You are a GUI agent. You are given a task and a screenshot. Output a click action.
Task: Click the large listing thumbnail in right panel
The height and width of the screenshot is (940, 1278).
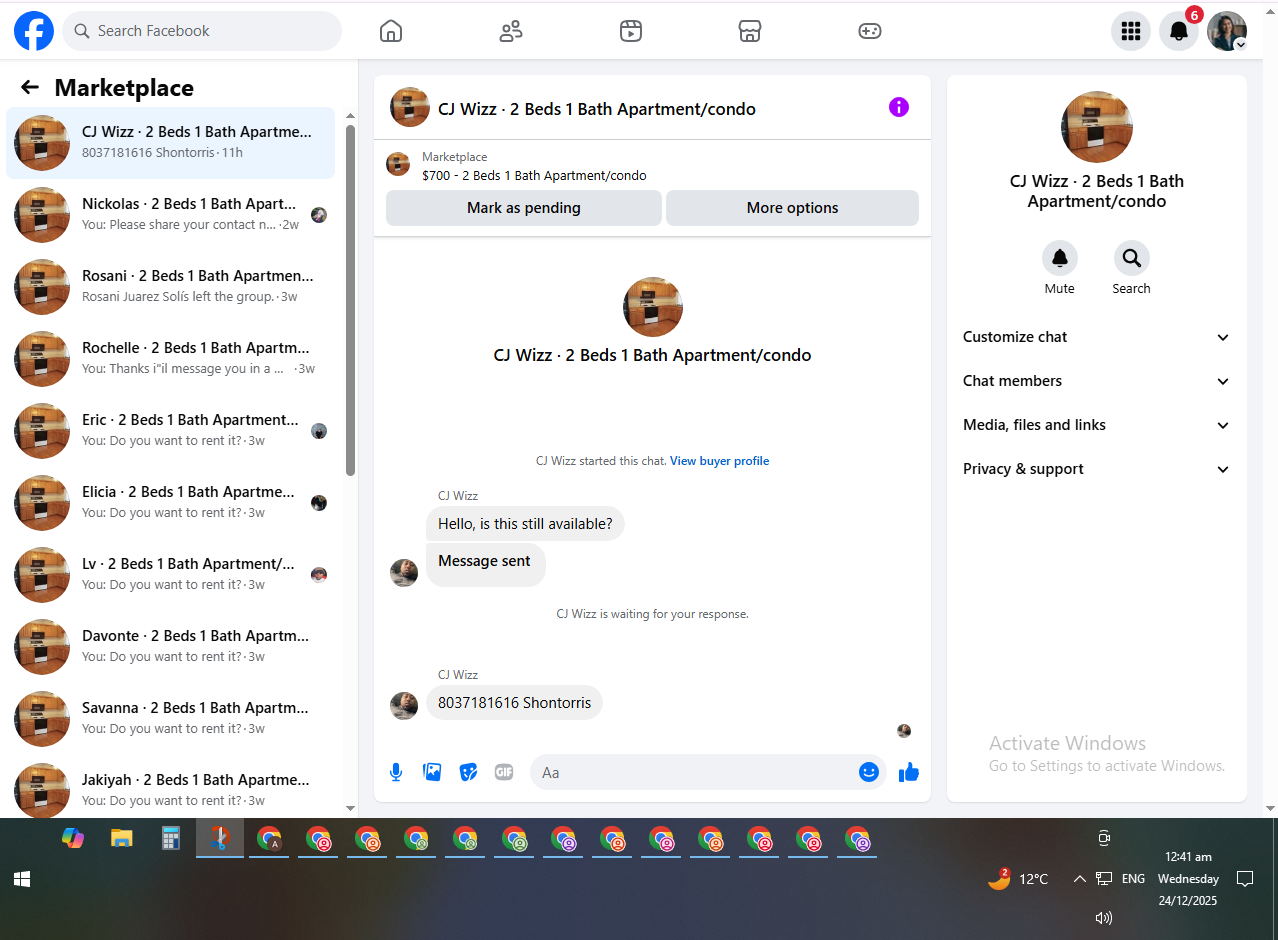[1097, 127]
